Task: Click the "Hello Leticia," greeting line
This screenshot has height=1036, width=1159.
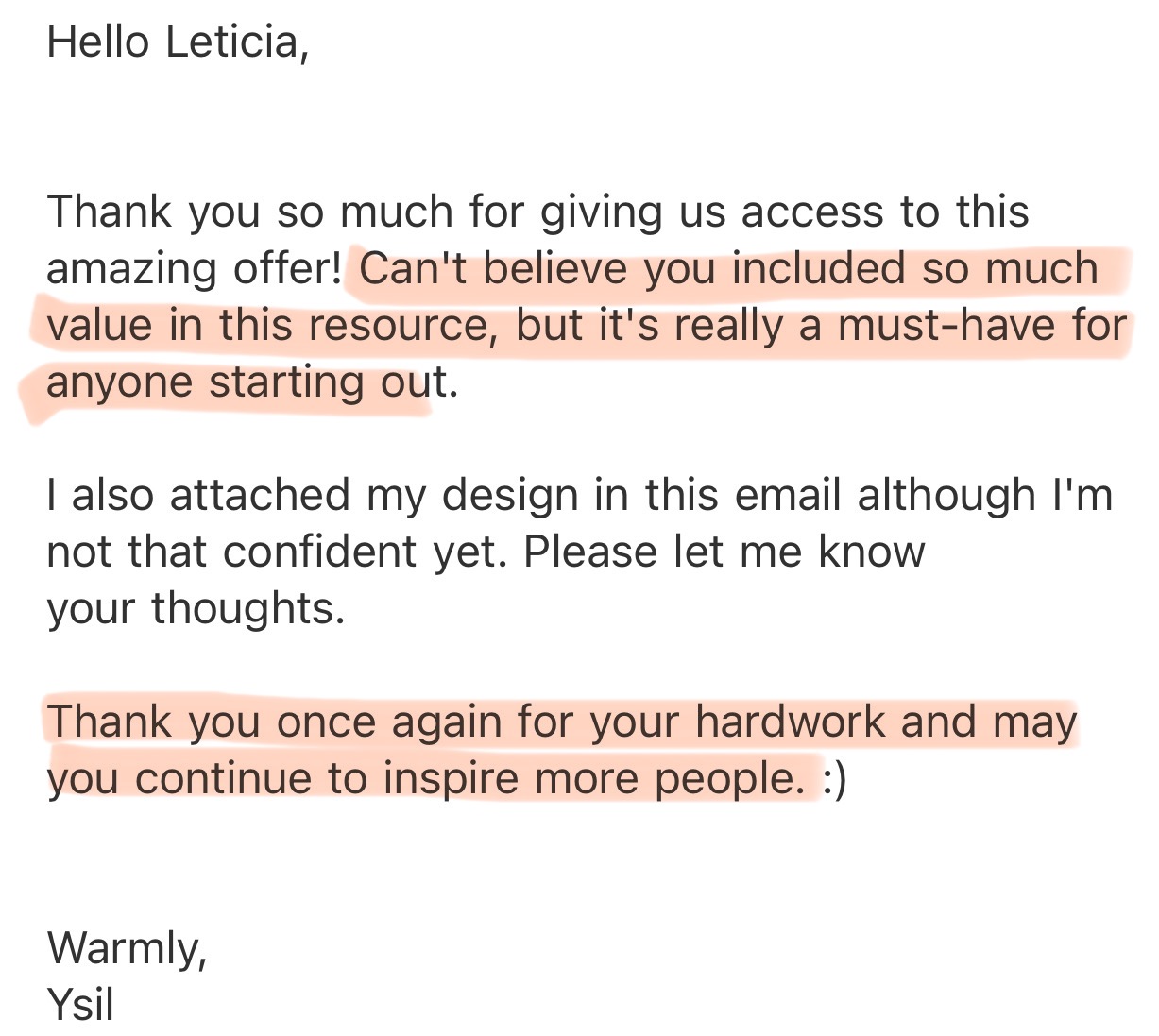Action: coord(178,42)
